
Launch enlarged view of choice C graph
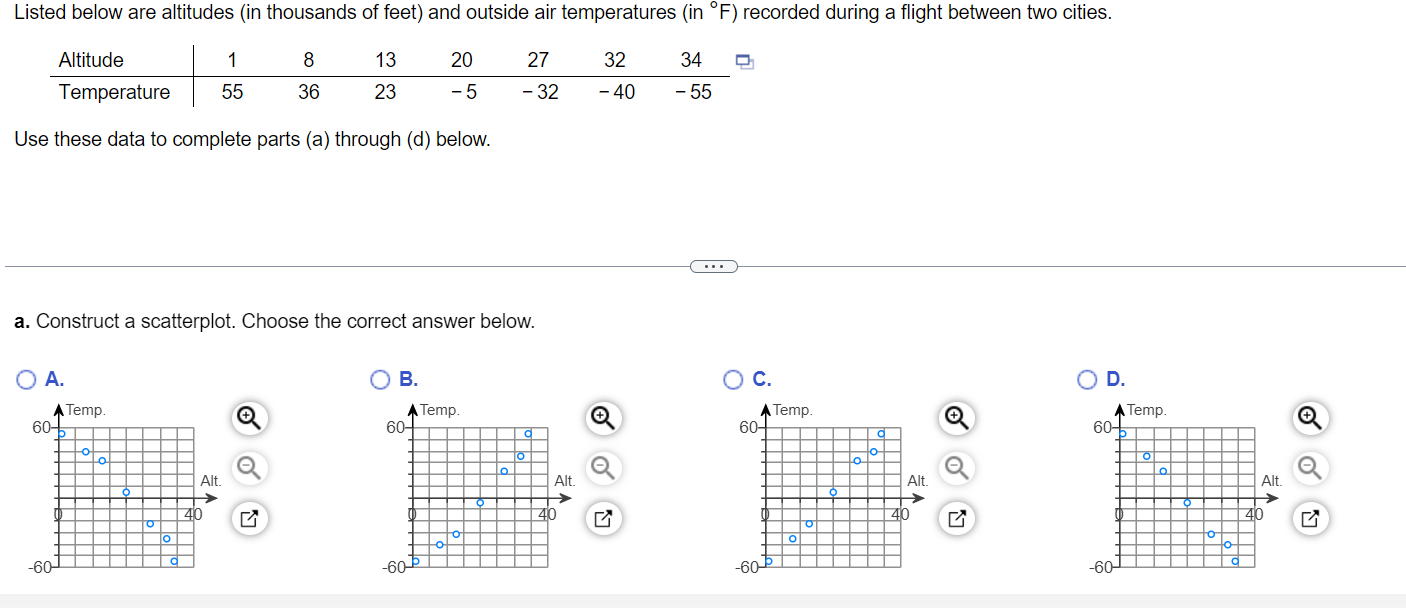pos(954,518)
